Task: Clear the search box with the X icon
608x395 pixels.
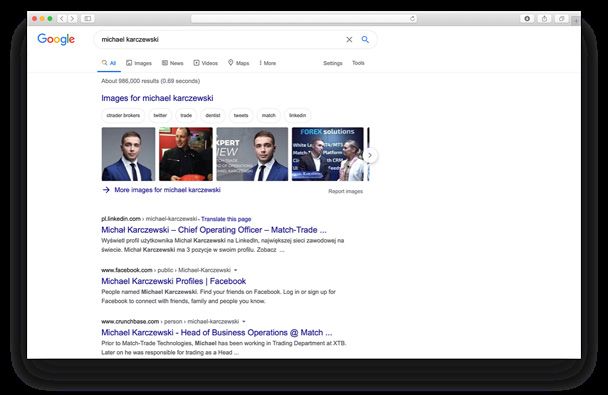Action: click(x=349, y=40)
